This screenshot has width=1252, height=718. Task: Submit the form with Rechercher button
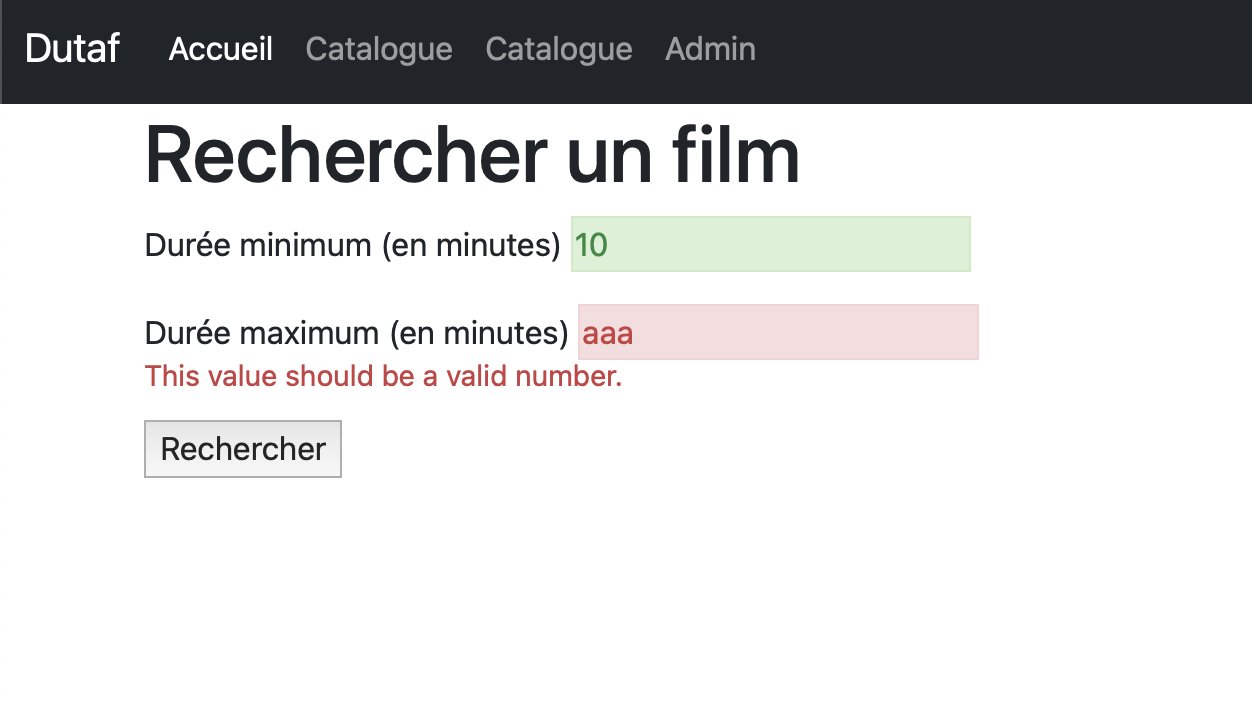[x=243, y=449]
